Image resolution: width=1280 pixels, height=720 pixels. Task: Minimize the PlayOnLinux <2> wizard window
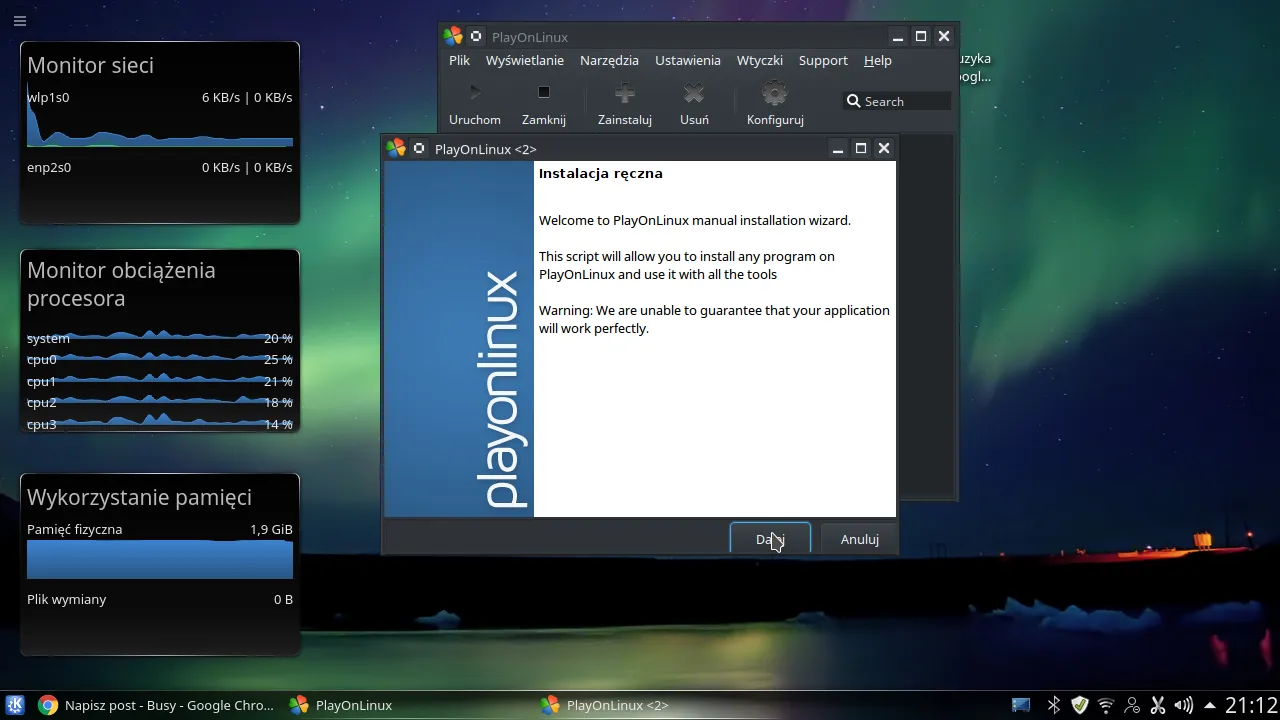click(838, 148)
